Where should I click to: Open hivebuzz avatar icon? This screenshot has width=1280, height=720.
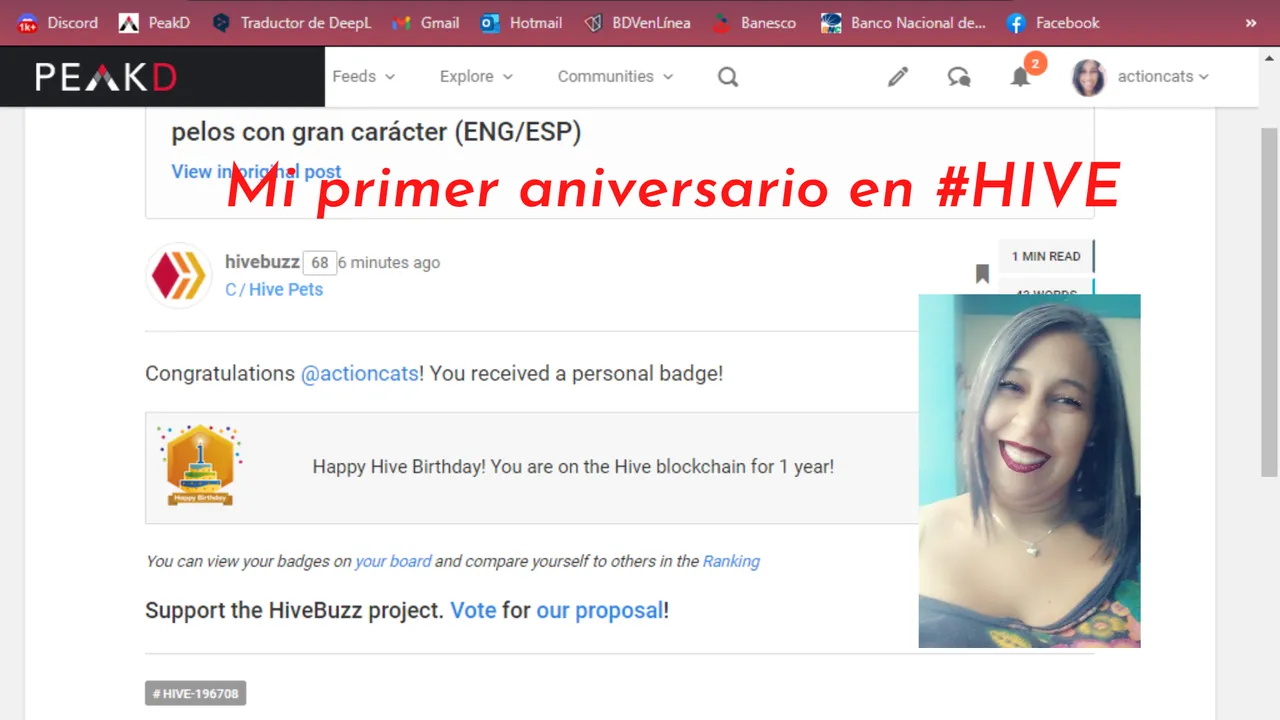click(x=180, y=276)
